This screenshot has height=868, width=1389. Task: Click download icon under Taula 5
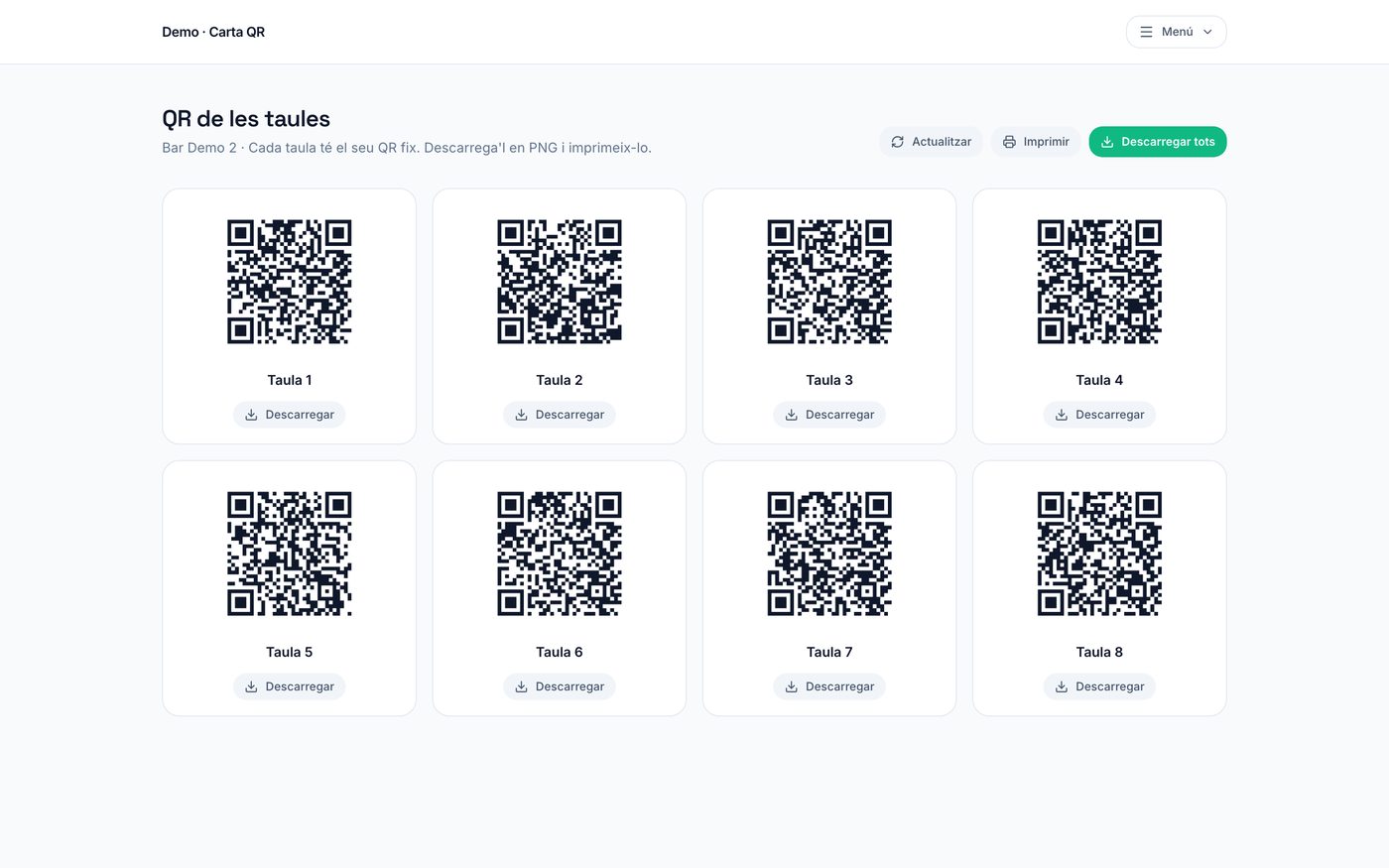pos(251,686)
